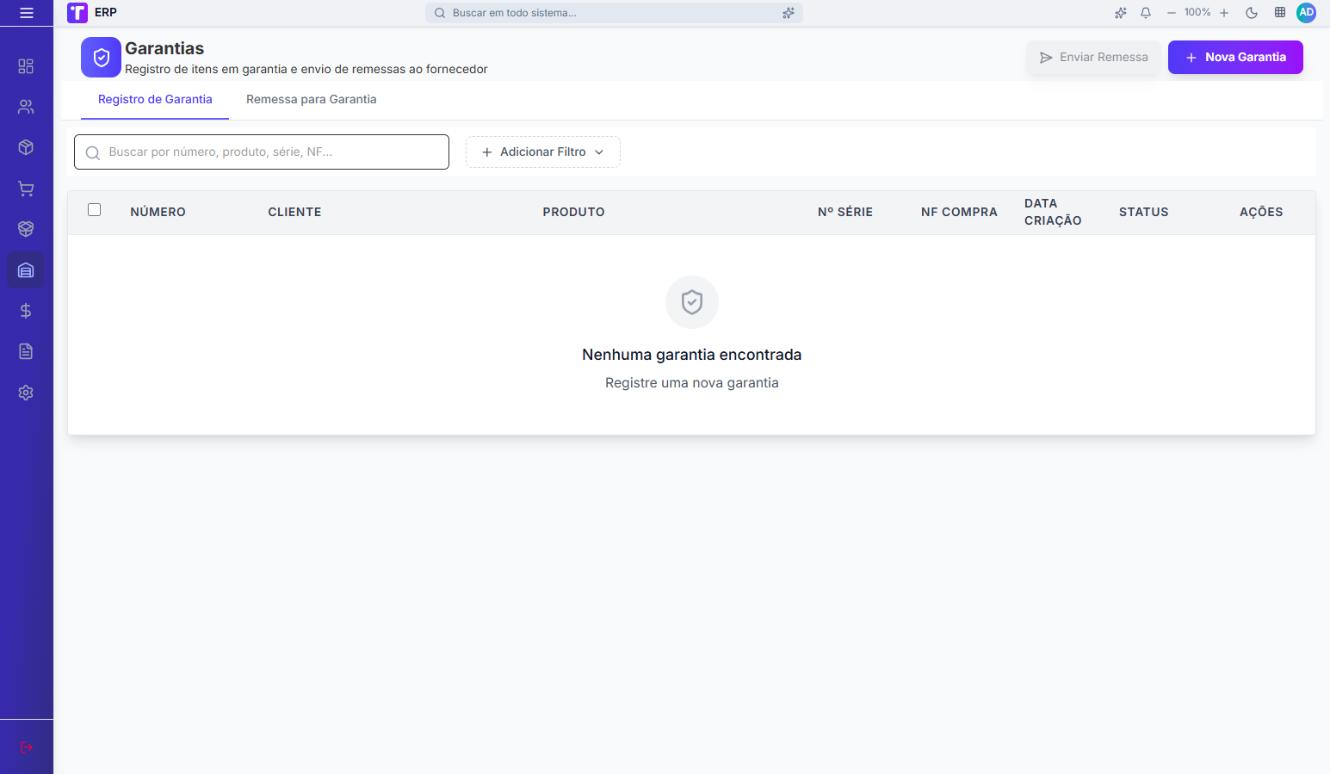This screenshot has height=774, width=1330.
Task: Click the empty-state shield icon
Action: tap(692, 302)
